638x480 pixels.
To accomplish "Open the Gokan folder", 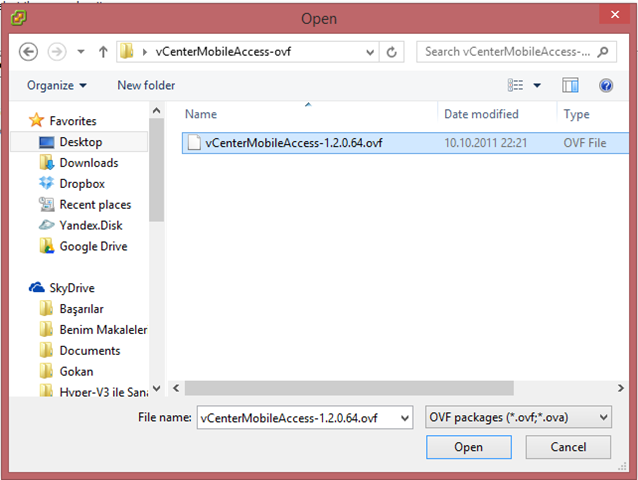I will point(76,372).
